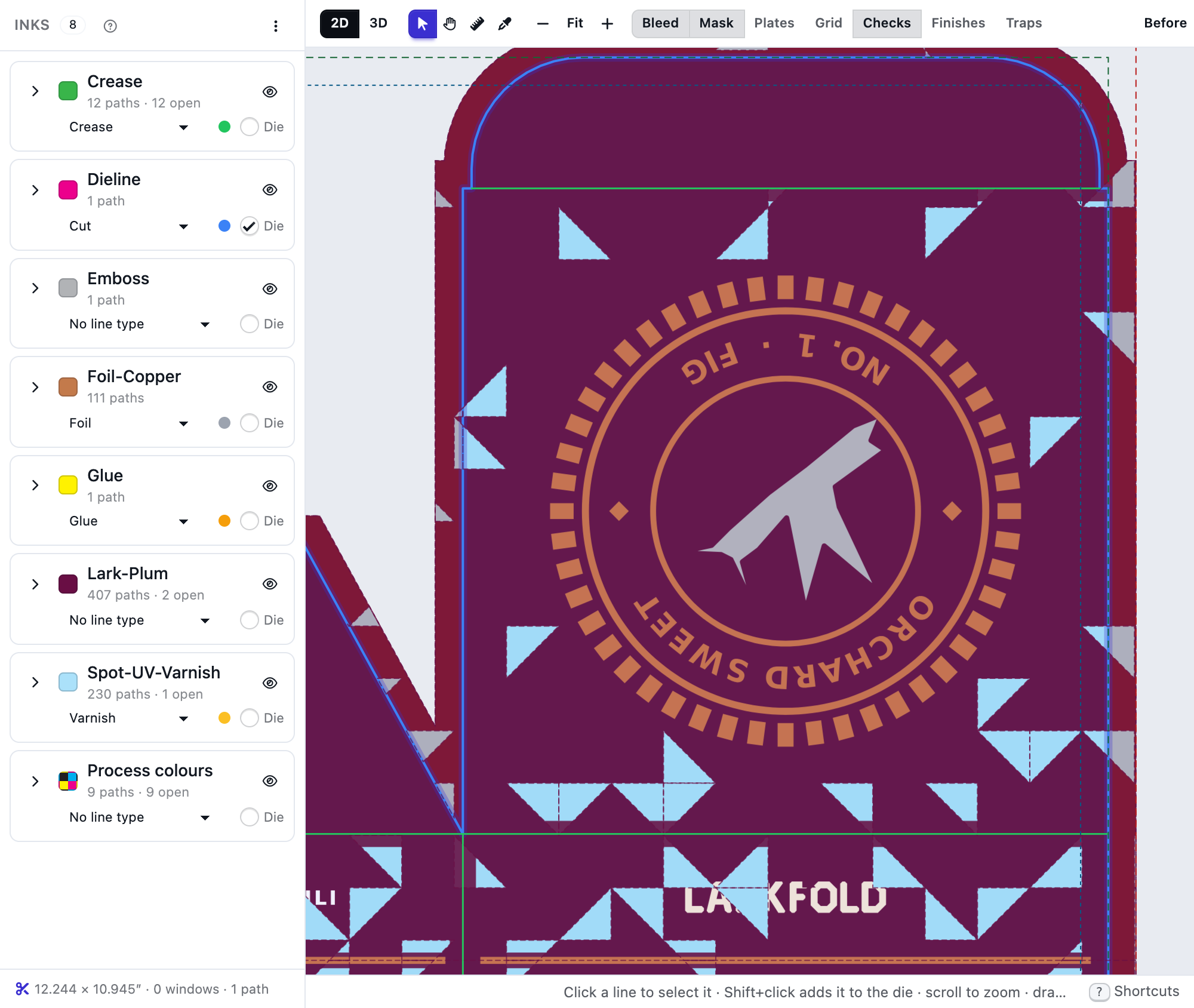Click the Before compare button
1194x1008 pixels.
[1165, 23]
